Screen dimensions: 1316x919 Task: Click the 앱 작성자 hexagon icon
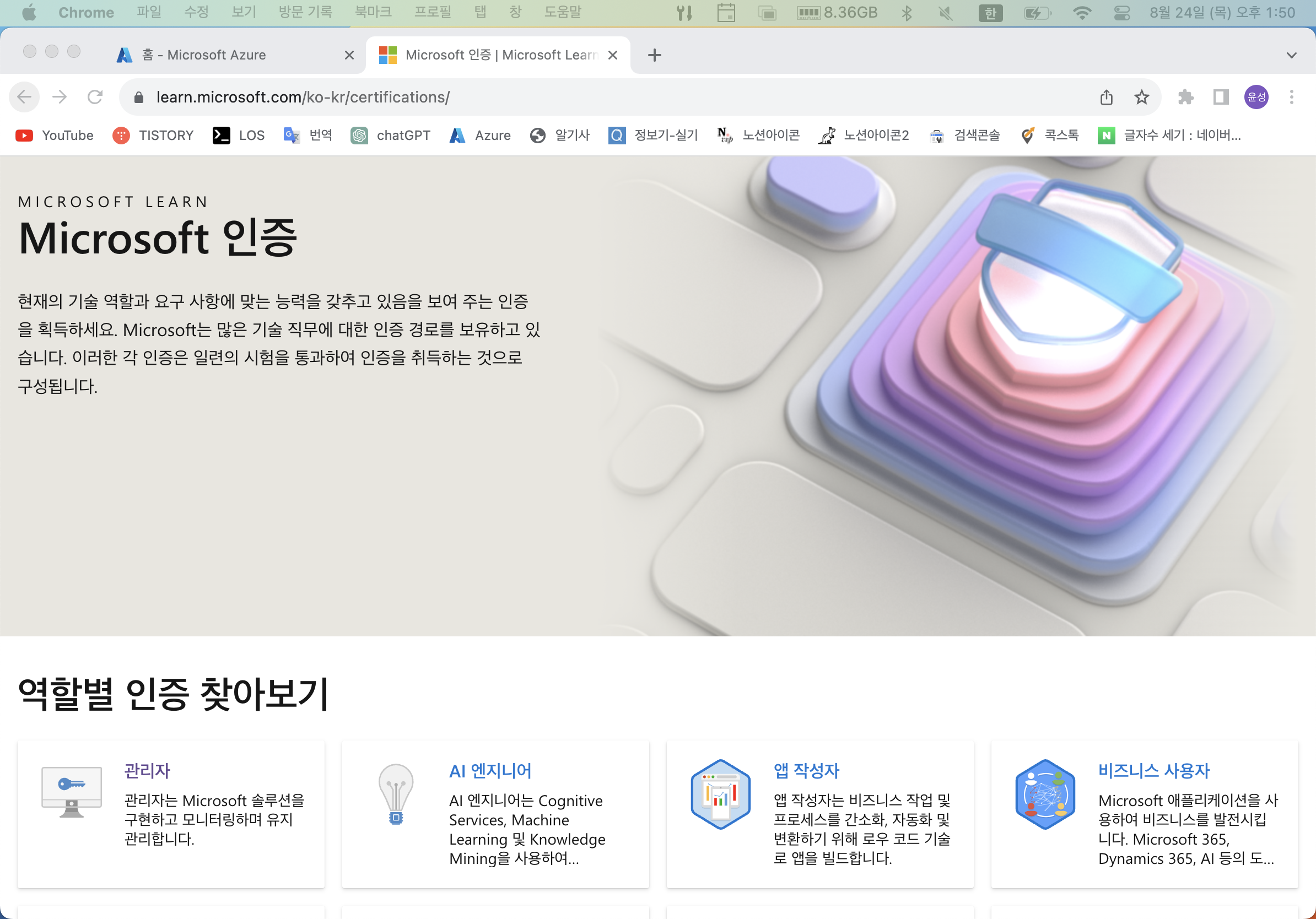(720, 794)
